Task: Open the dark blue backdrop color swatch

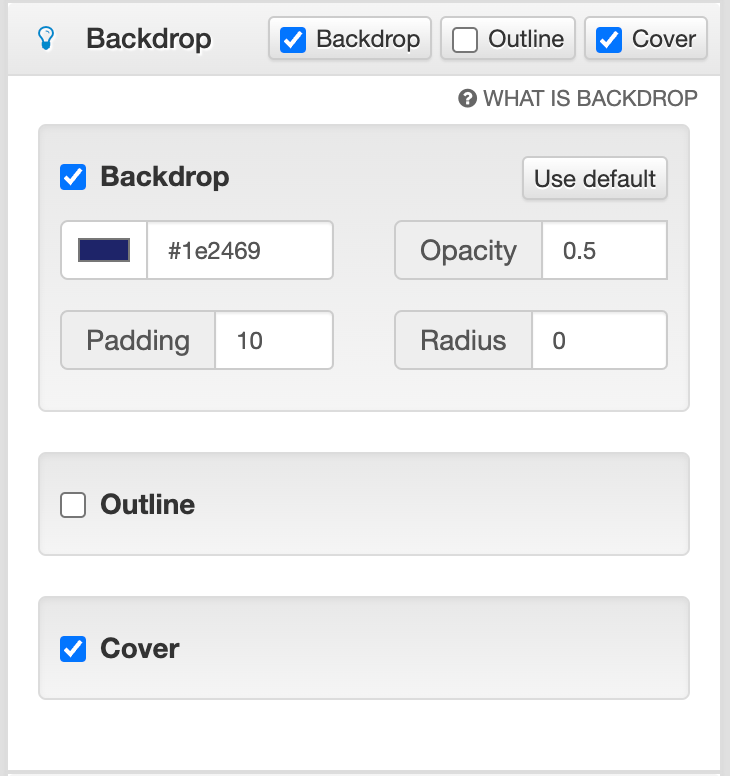Action: tap(104, 251)
